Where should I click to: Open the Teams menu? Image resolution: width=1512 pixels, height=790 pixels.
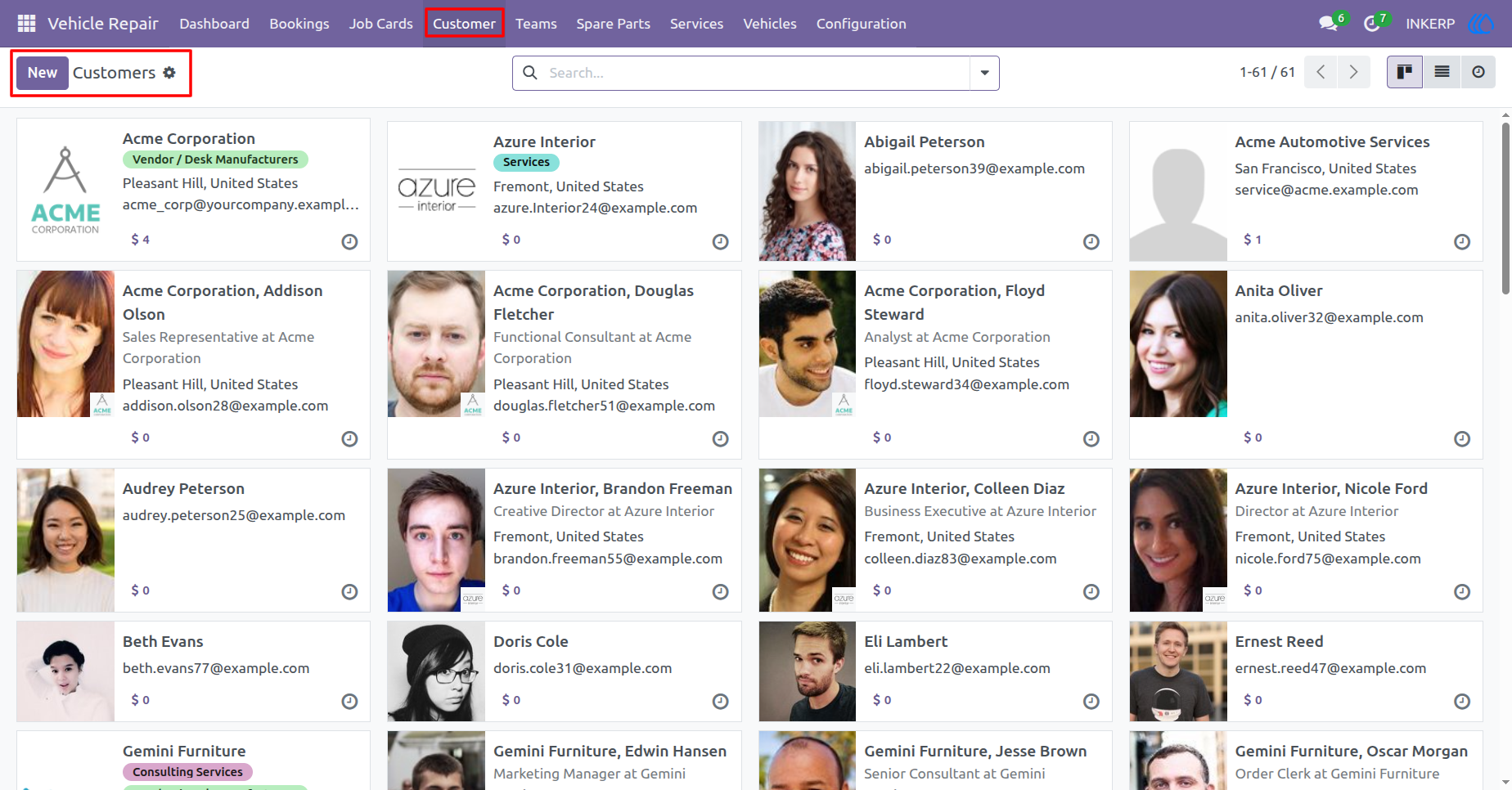pos(536,24)
